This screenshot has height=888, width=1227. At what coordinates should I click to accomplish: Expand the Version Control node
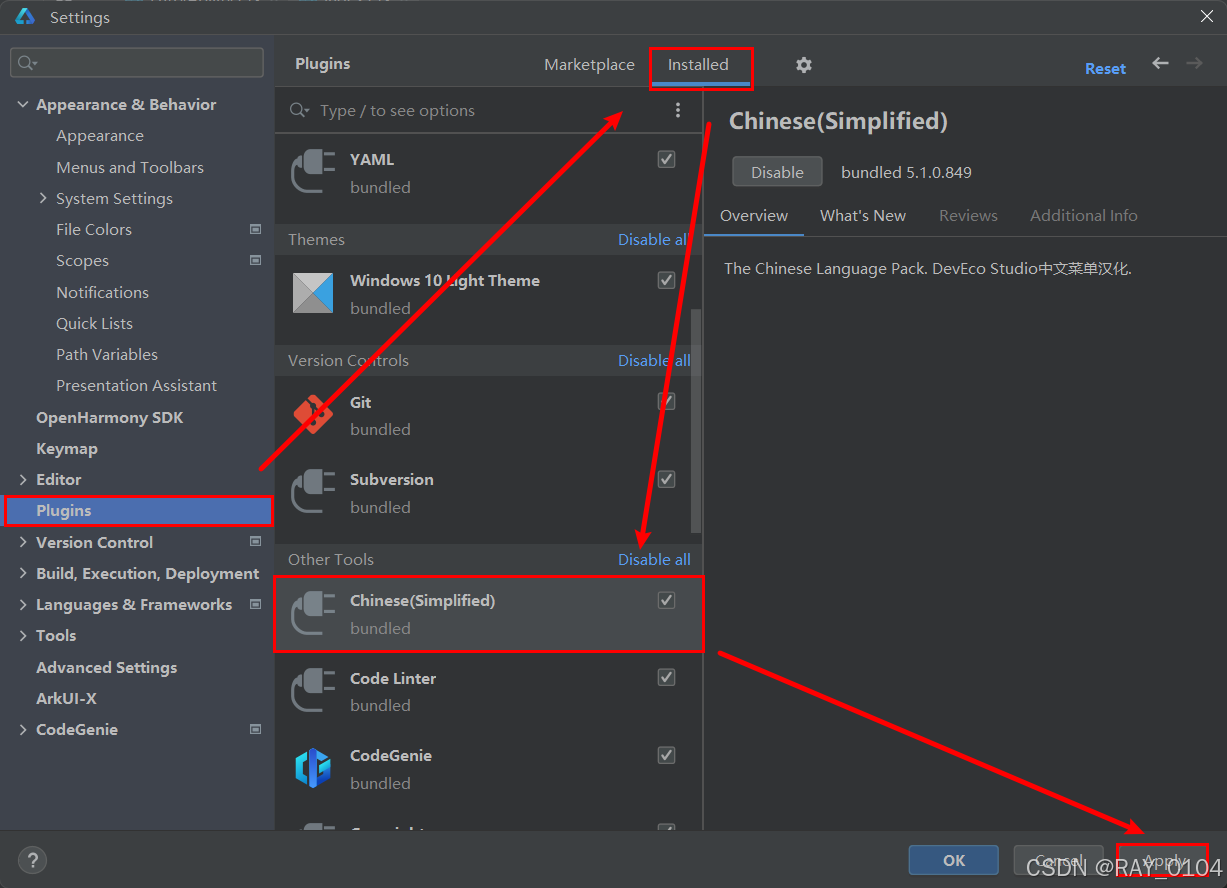click(23, 542)
